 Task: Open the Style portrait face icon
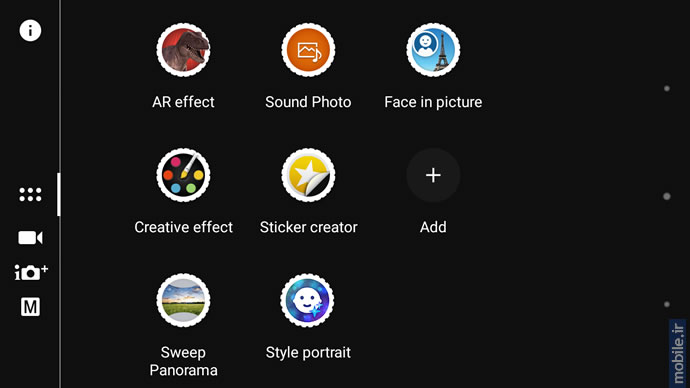[307, 300]
